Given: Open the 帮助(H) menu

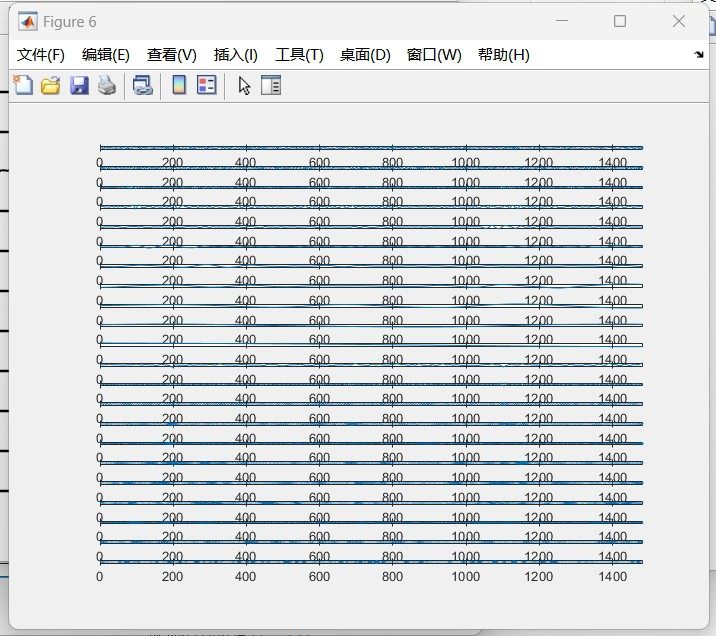Looking at the screenshot, I should 504,55.
